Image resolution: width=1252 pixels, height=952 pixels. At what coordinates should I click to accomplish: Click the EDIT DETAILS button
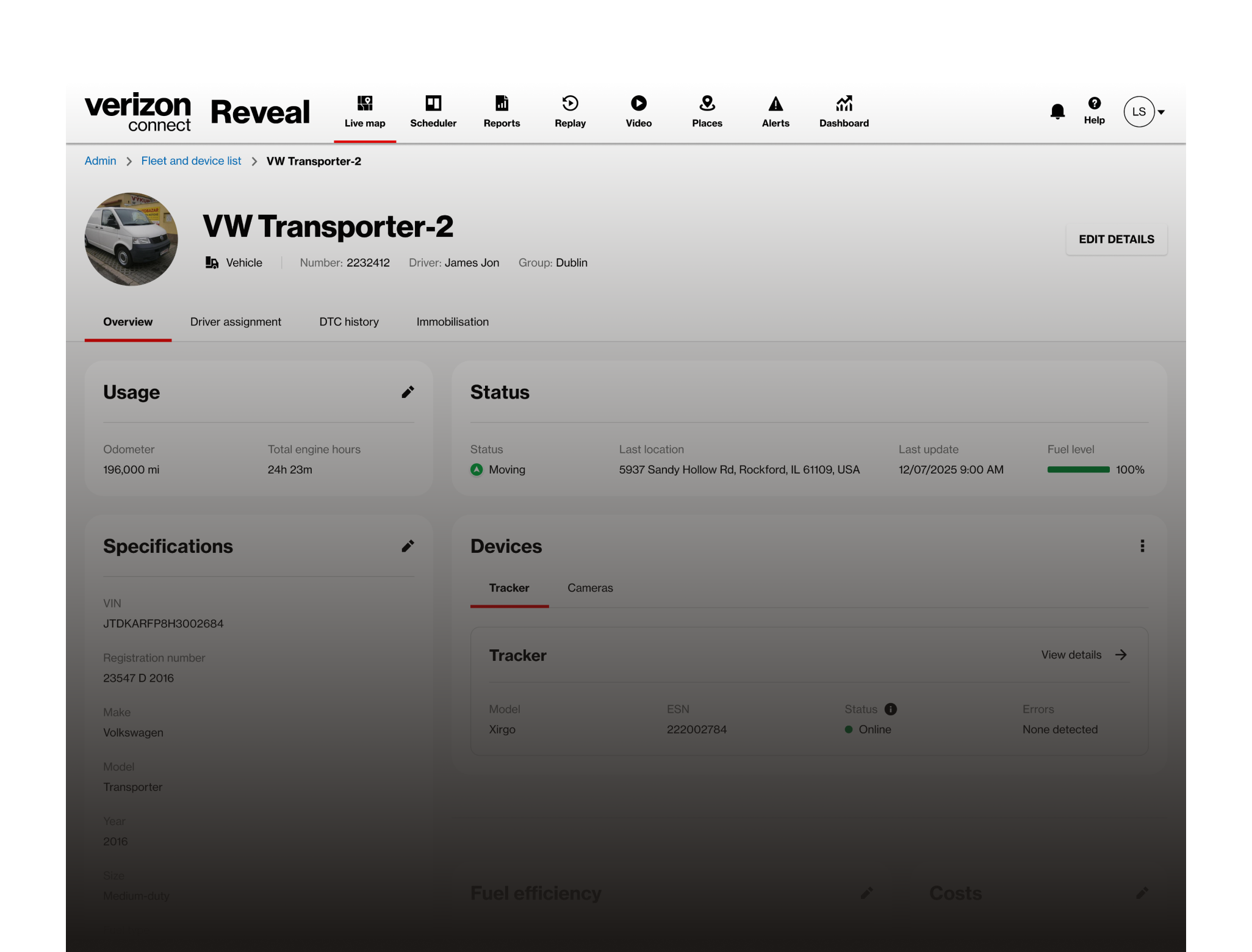1116,239
